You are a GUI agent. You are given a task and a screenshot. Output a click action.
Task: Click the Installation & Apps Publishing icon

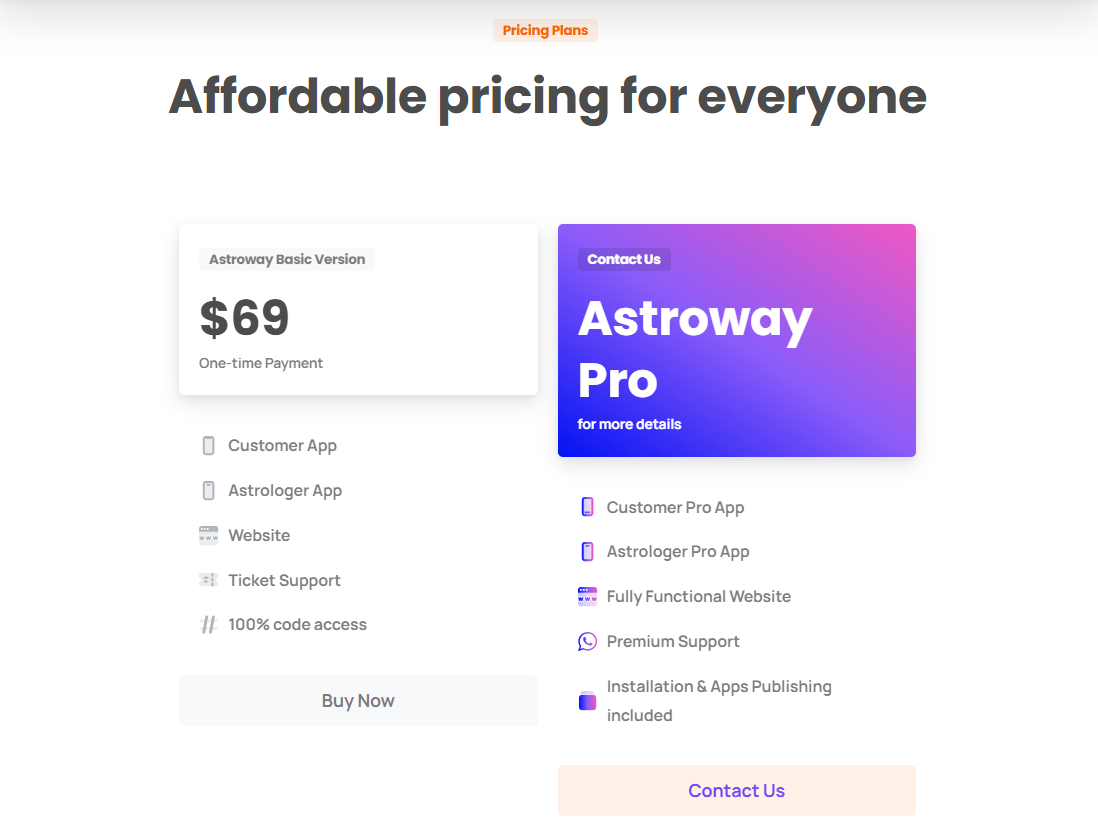pyautogui.click(x=587, y=701)
